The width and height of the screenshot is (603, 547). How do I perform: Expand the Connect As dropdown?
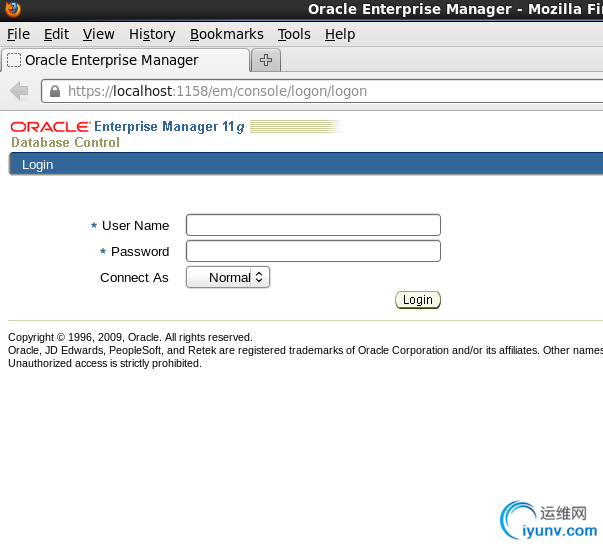click(x=228, y=277)
